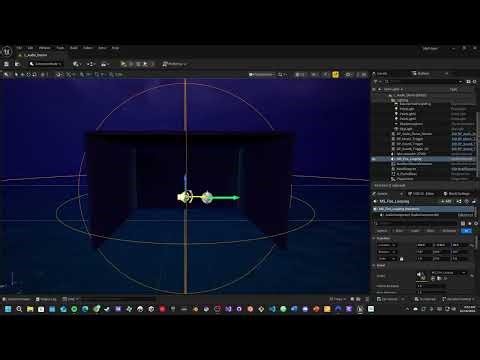The height and width of the screenshot is (360, 480).
Task: Toggle the favorites star in Details filter bar
Action: [x=469, y=223]
